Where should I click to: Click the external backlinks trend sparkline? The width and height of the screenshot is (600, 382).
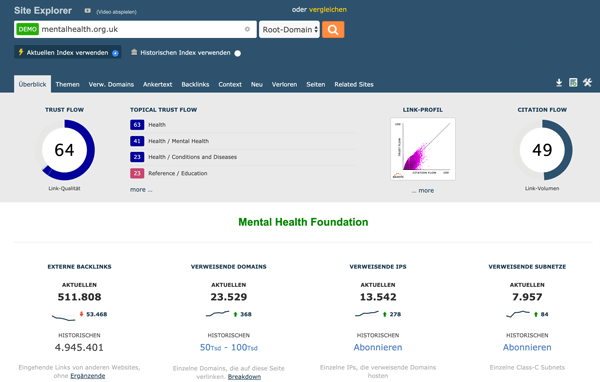click(x=64, y=317)
